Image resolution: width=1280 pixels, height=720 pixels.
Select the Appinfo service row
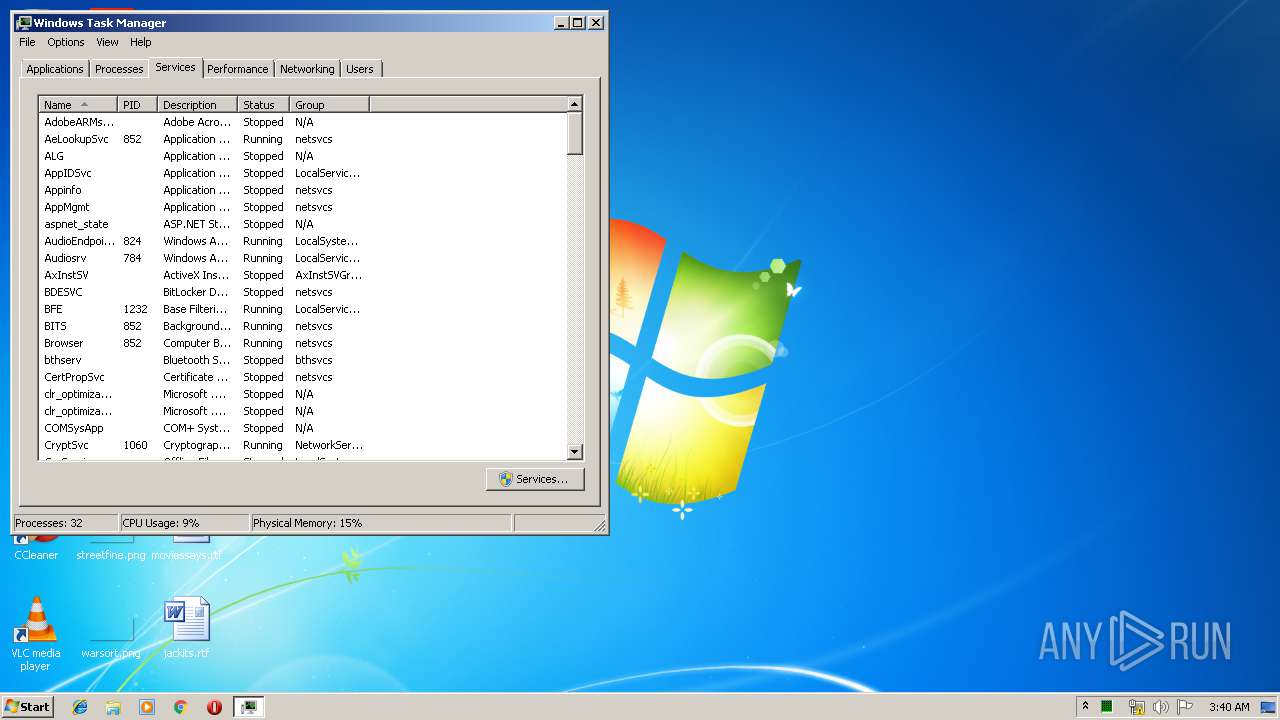(x=302, y=190)
